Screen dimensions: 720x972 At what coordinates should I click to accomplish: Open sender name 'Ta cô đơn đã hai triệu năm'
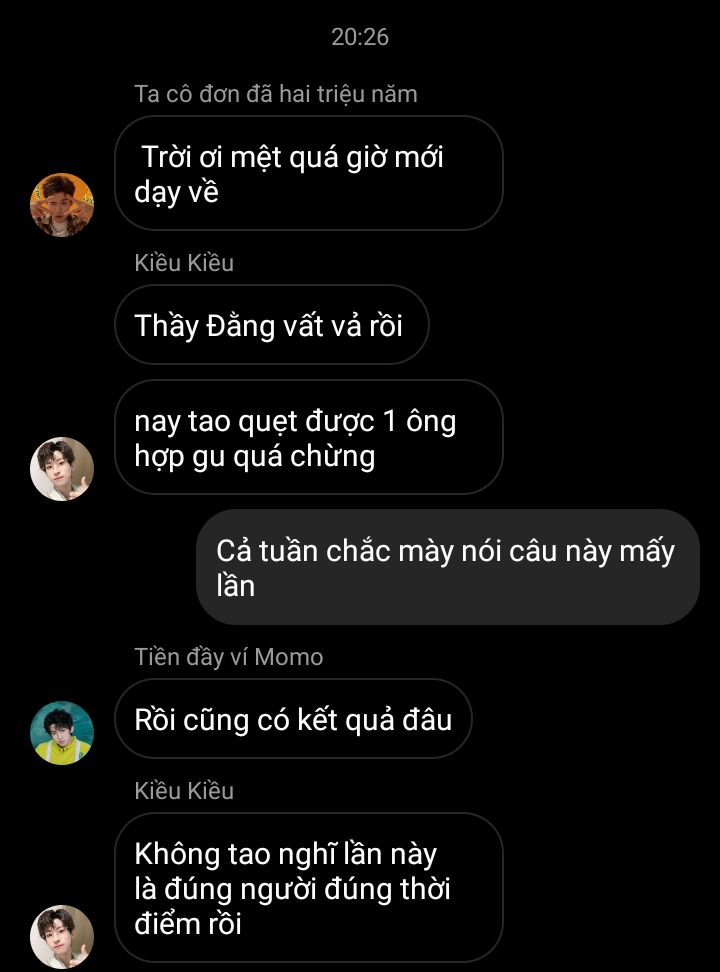(x=276, y=94)
